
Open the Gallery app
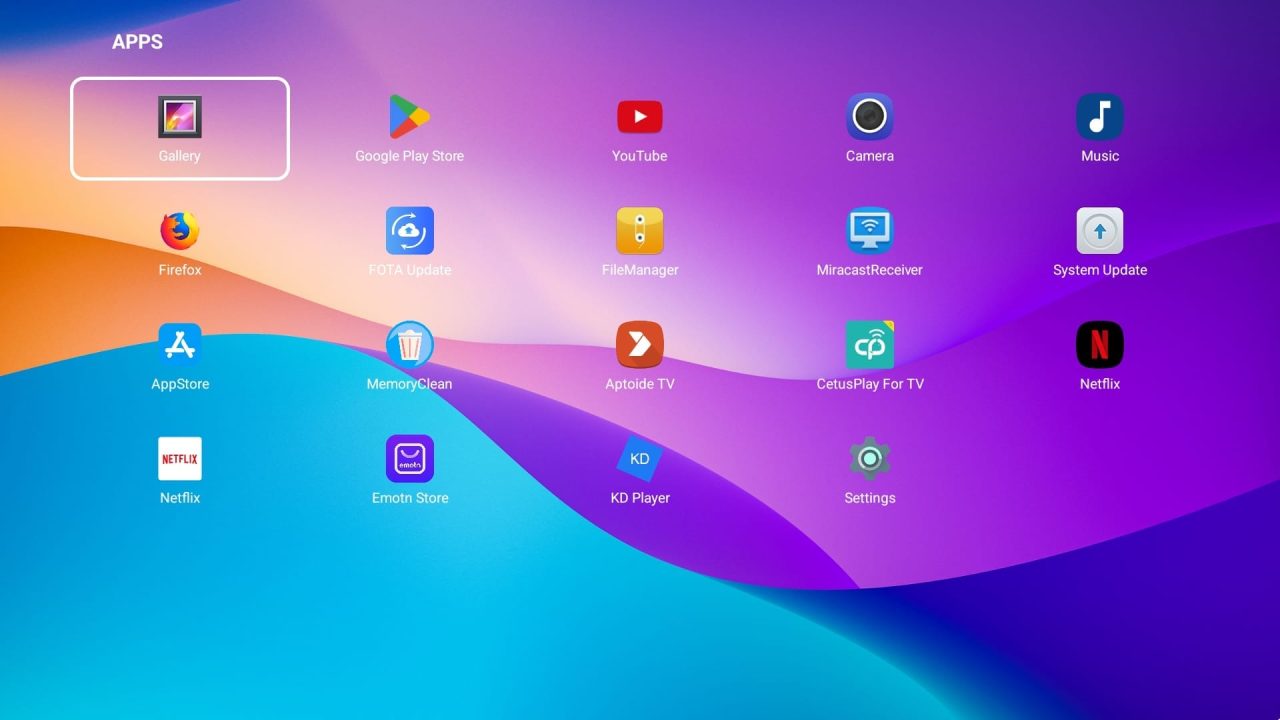click(180, 118)
